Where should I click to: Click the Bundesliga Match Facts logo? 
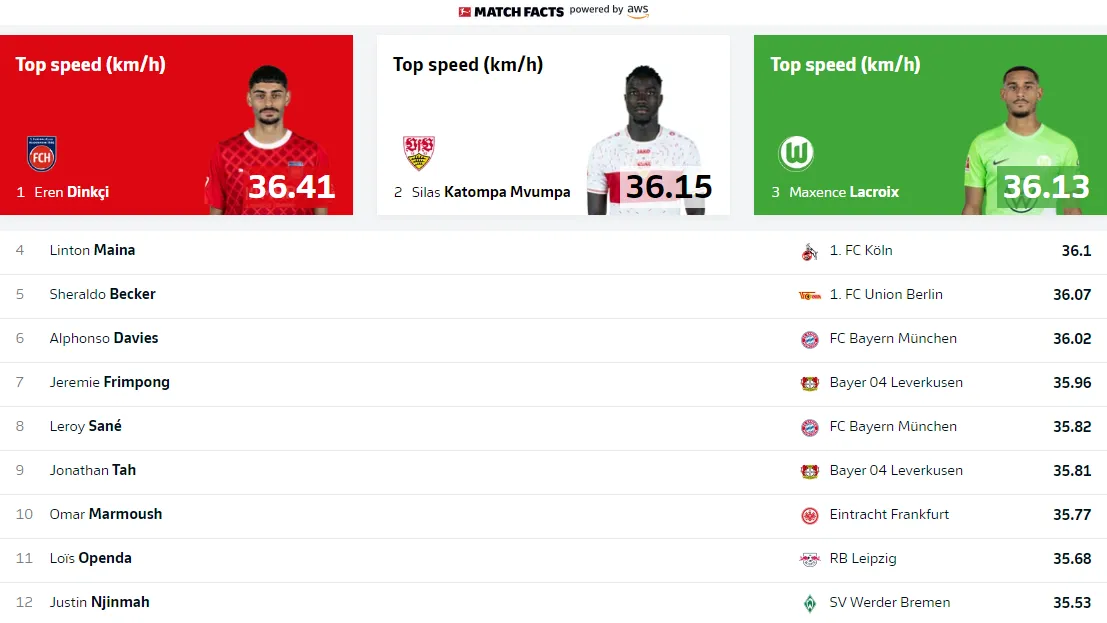(x=512, y=11)
